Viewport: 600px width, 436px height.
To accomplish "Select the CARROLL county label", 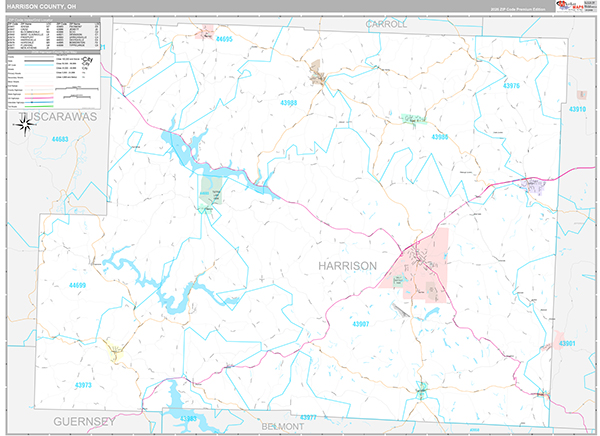I will 386,24.
